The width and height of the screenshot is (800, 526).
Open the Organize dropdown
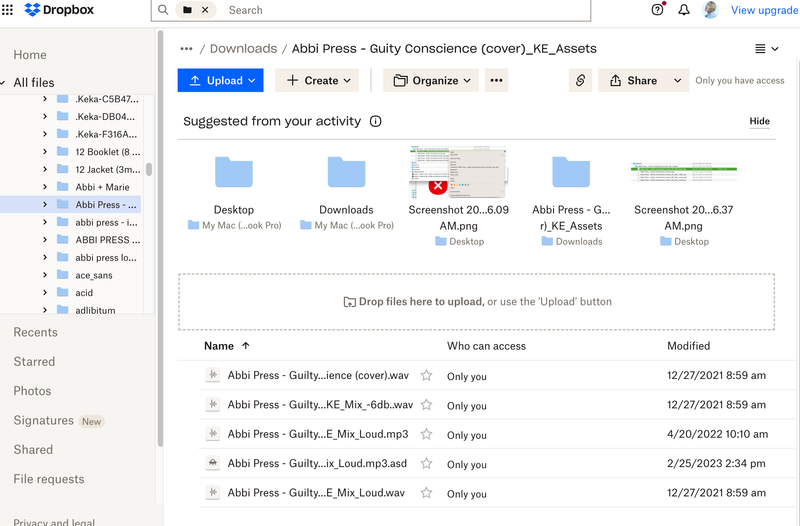point(431,81)
